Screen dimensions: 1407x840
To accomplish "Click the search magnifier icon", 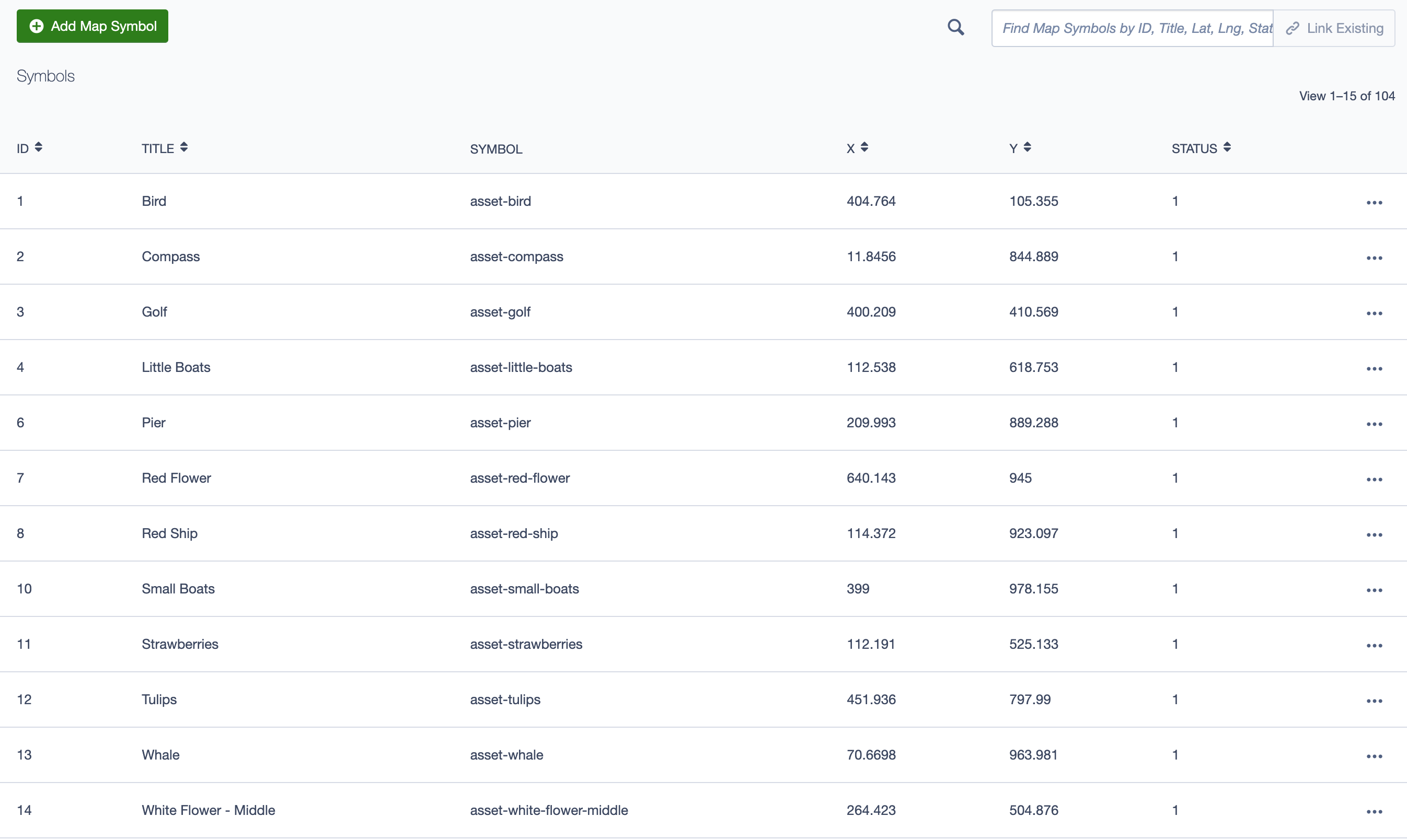I will coord(956,27).
